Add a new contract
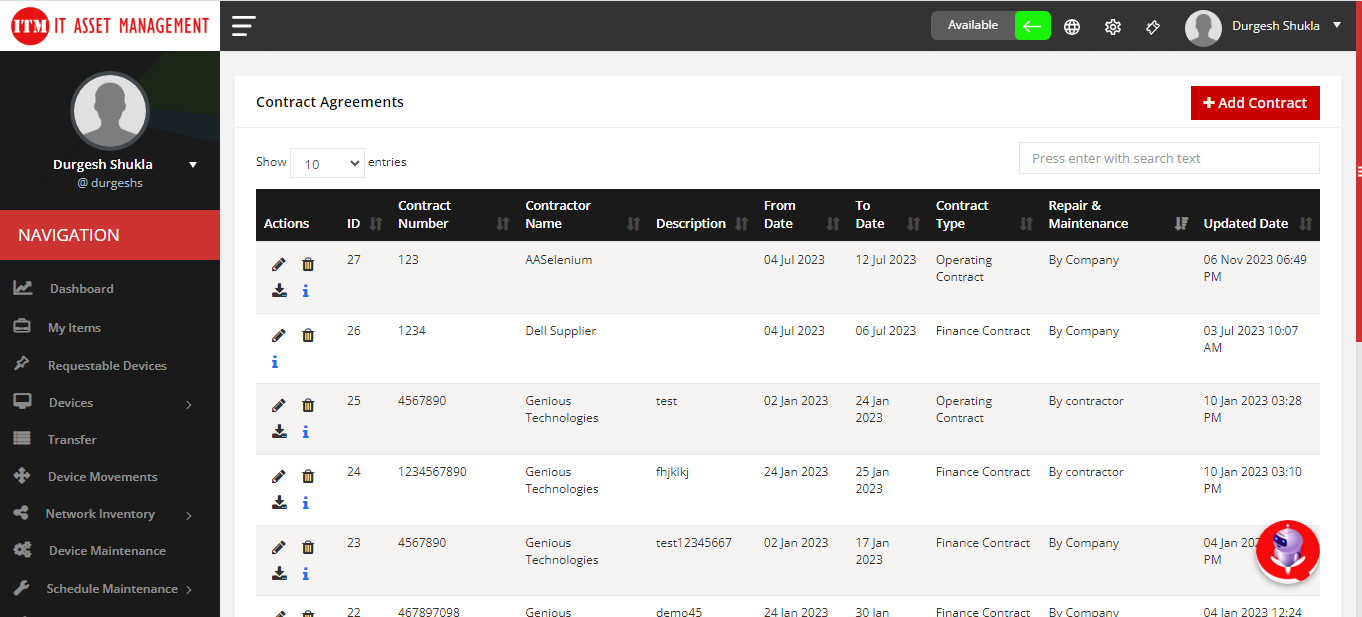Viewport: 1362px width, 617px height. (x=1255, y=103)
